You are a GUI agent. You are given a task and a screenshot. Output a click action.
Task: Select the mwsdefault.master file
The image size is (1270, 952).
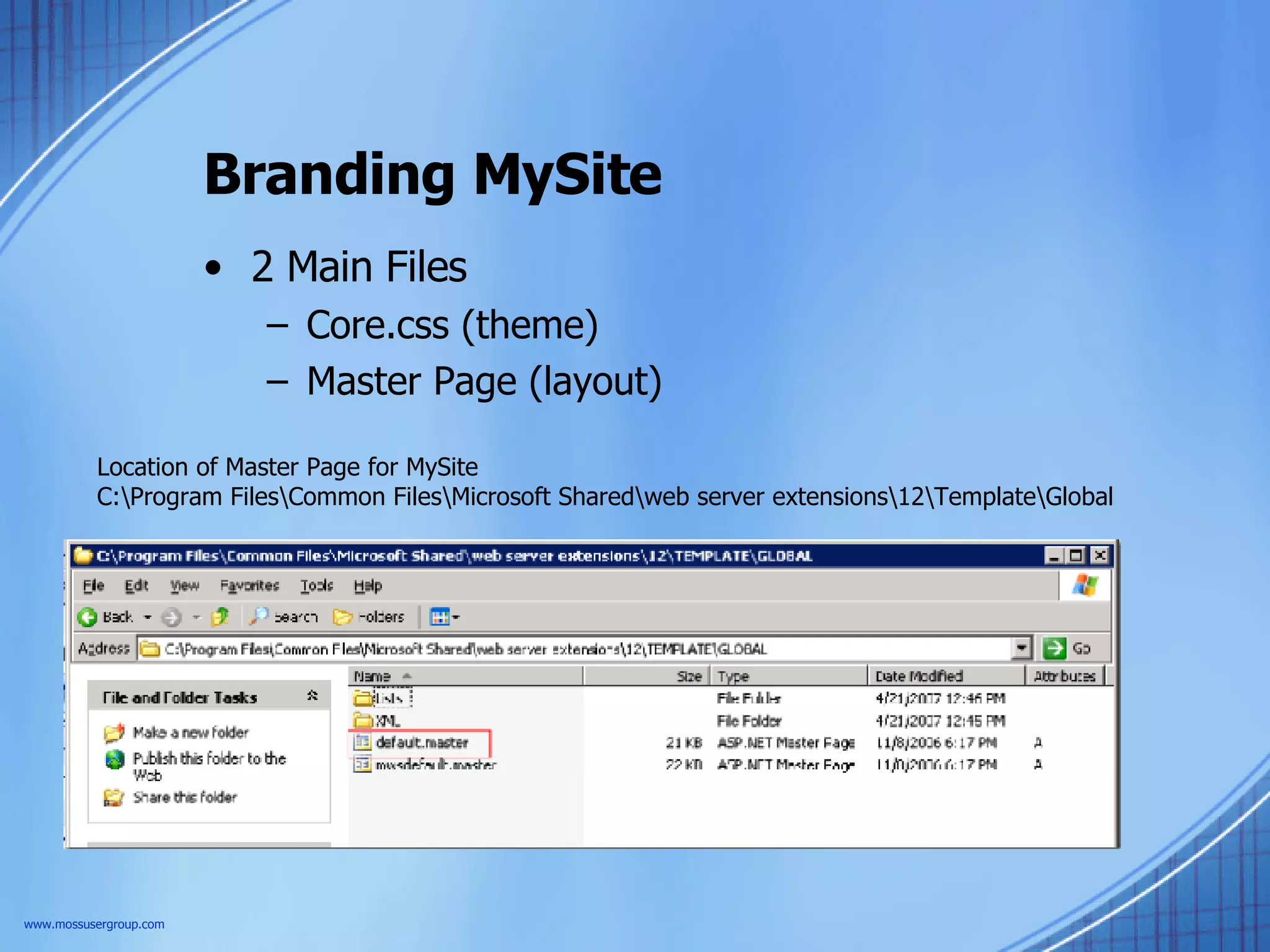[425, 765]
